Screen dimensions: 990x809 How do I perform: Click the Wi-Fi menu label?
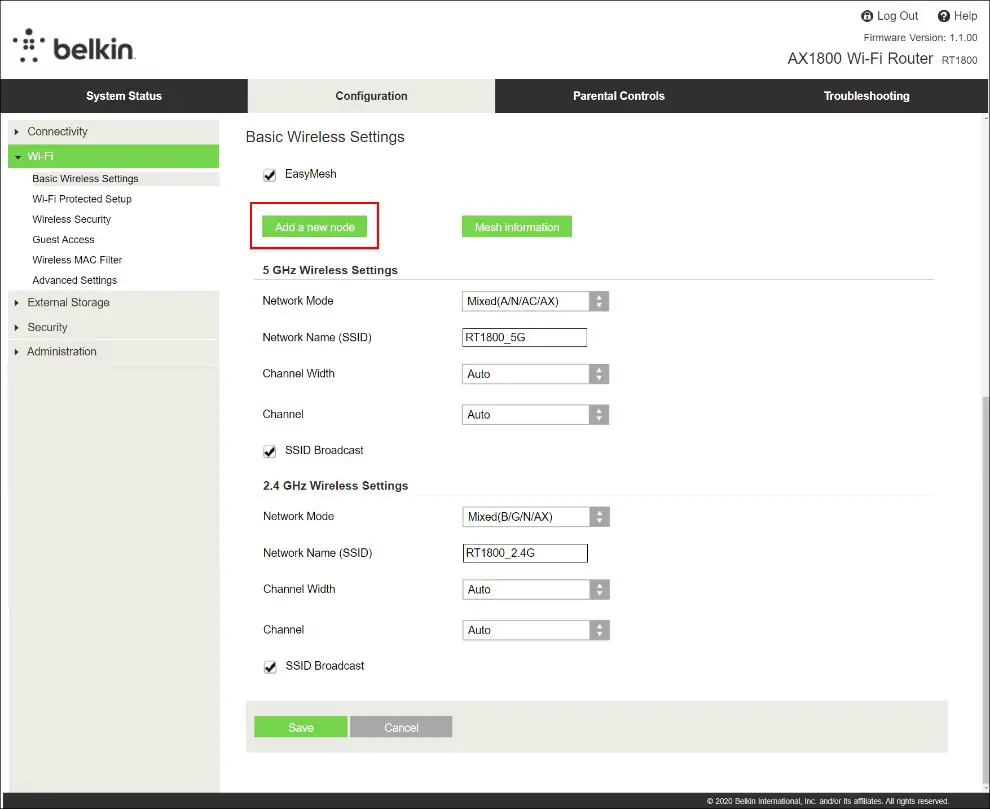click(40, 156)
